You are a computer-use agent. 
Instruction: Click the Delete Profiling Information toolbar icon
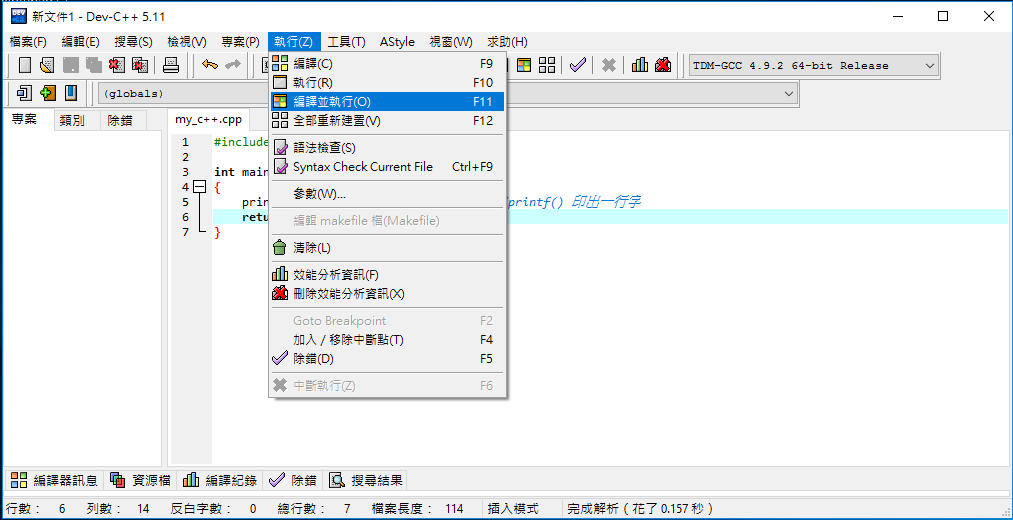(x=663, y=65)
